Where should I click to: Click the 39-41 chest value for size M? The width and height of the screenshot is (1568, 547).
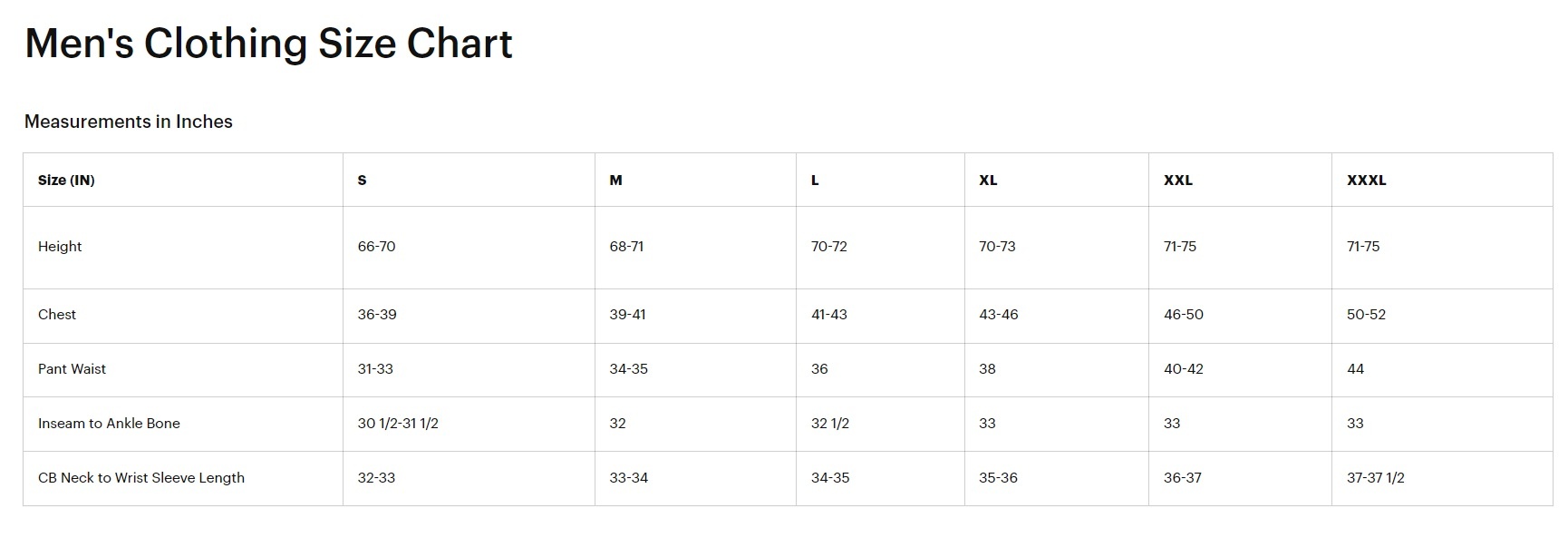pyautogui.click(x=627, y=314)
